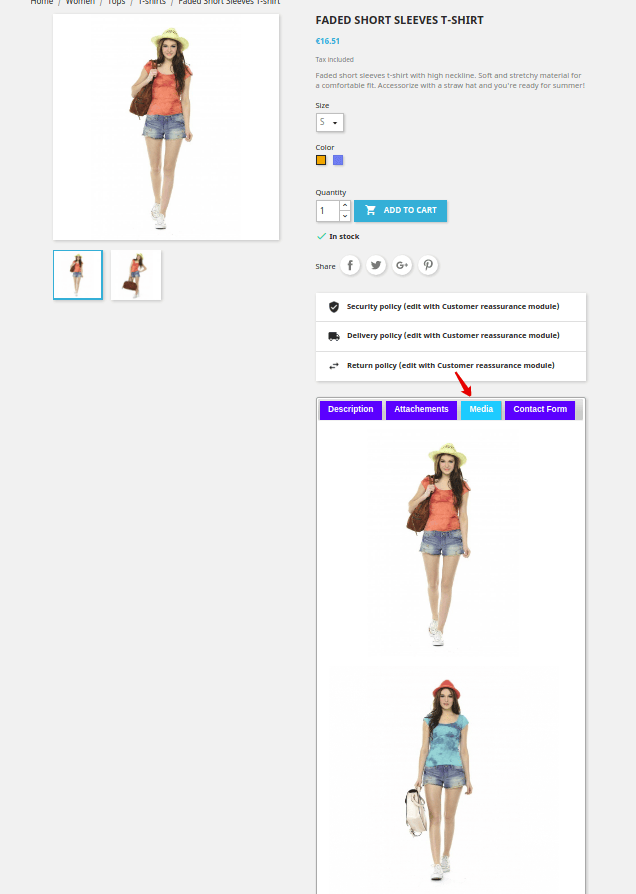Viewport: 636px width, 894px height.
Task: Open the Contact Form tab
Action: point(540,409)
